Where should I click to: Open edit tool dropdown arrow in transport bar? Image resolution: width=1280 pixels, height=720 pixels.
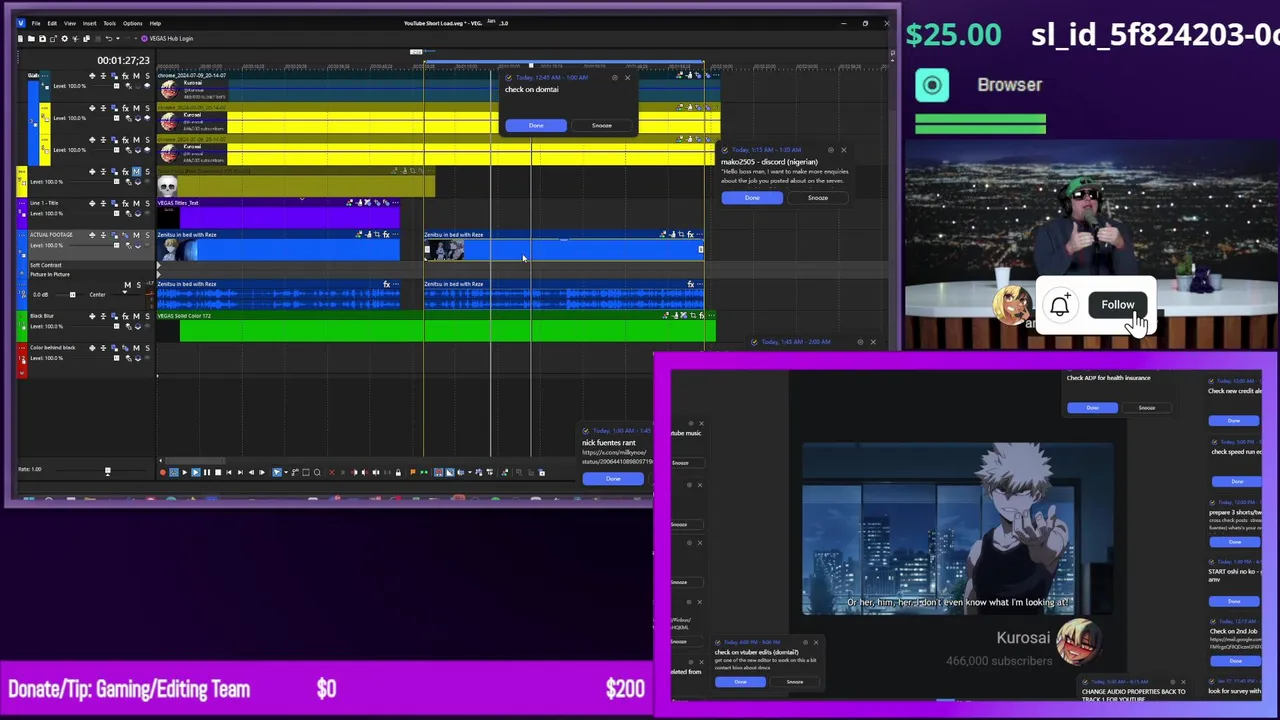coord(286,472)
